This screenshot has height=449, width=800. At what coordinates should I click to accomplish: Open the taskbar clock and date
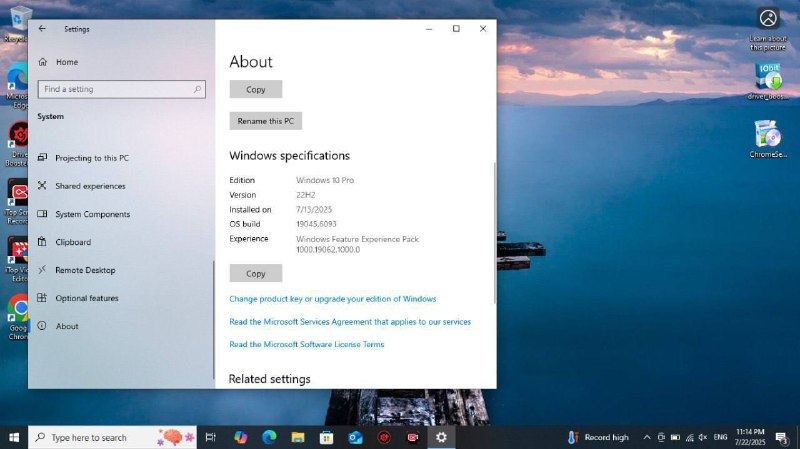pos(750,437)
